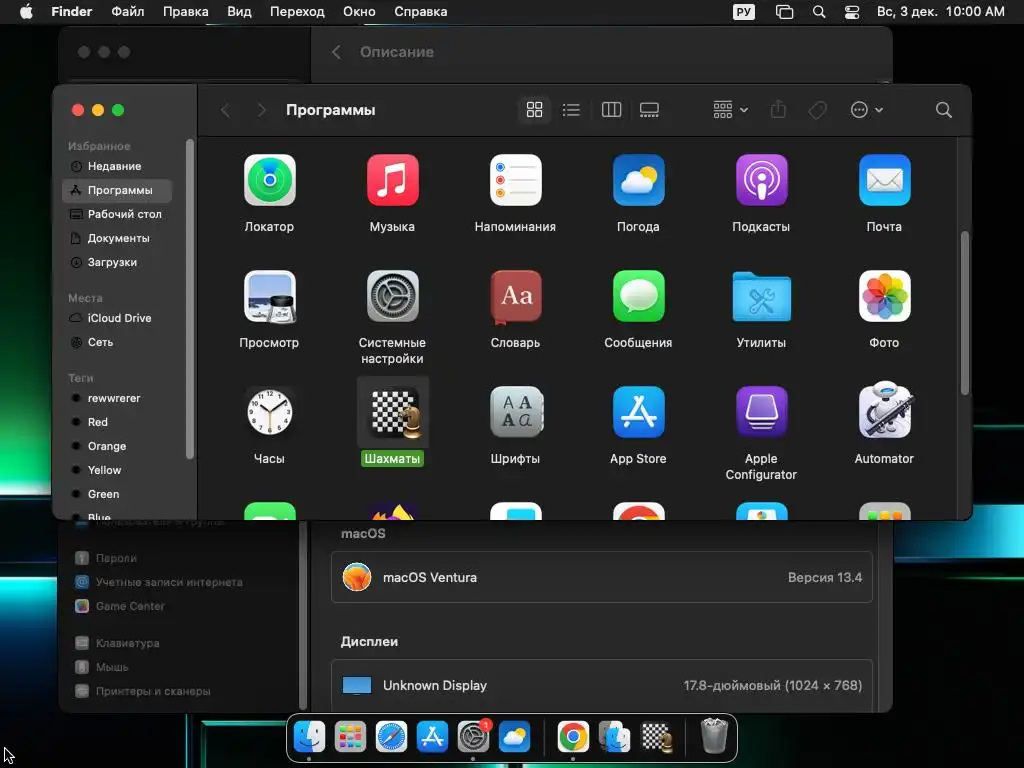This screenshot has width=1024, height=768.
Task: Open the grouping options dropdown in Finder
Action: (730, 110)
